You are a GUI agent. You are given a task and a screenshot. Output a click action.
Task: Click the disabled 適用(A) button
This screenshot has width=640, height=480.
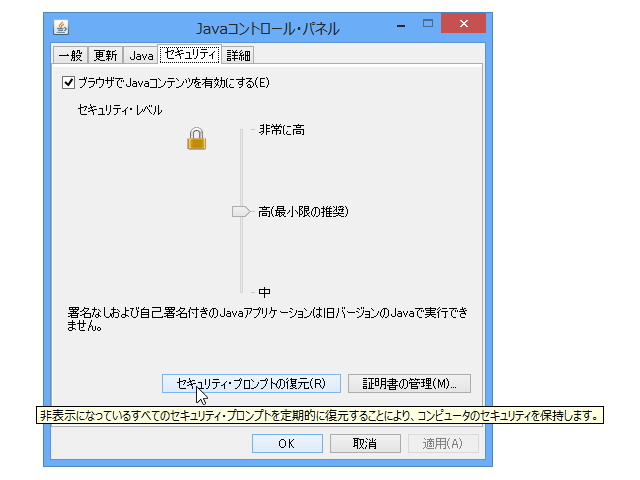coord(443,443)
